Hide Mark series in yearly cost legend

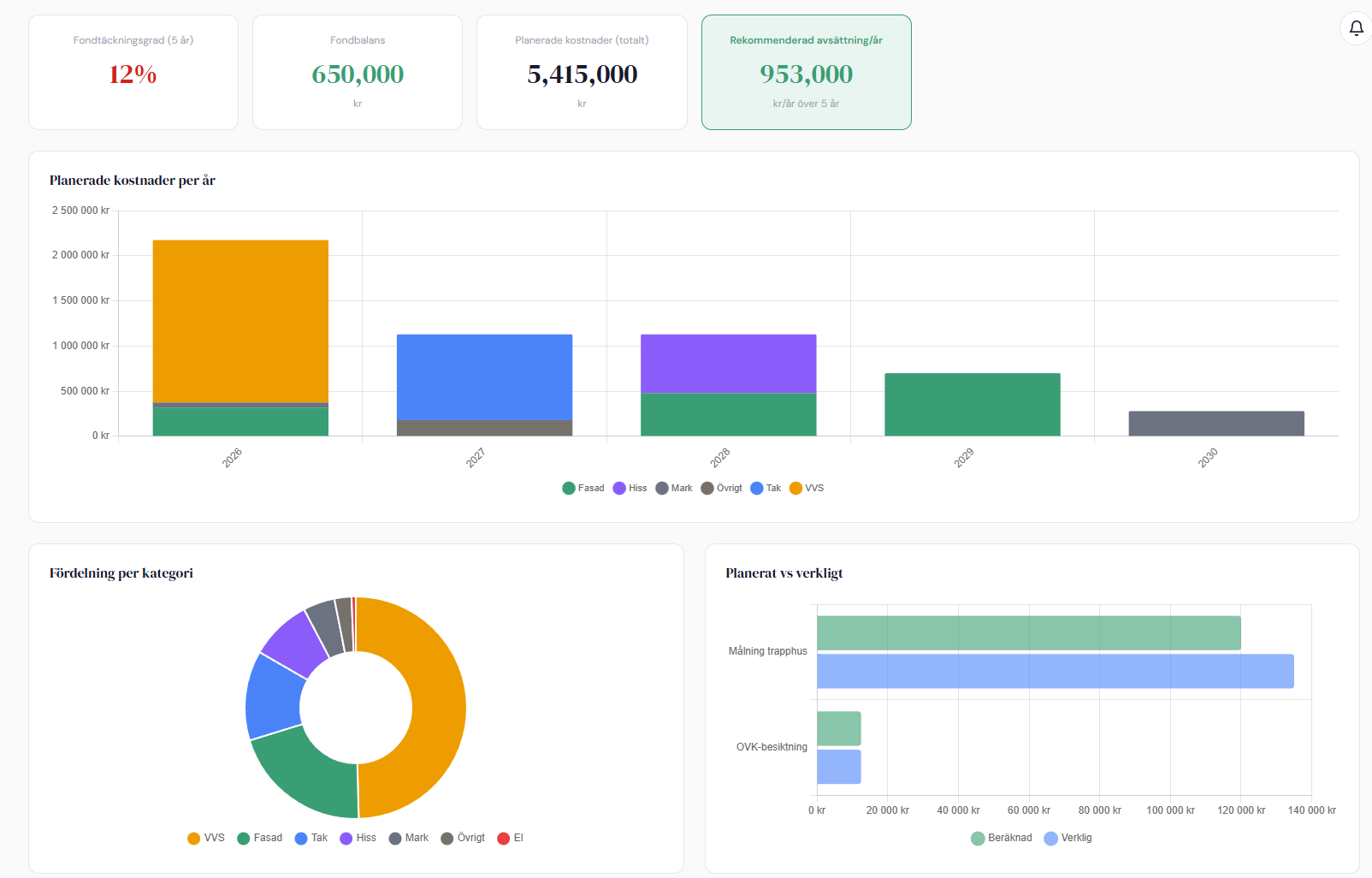(673, 488)
